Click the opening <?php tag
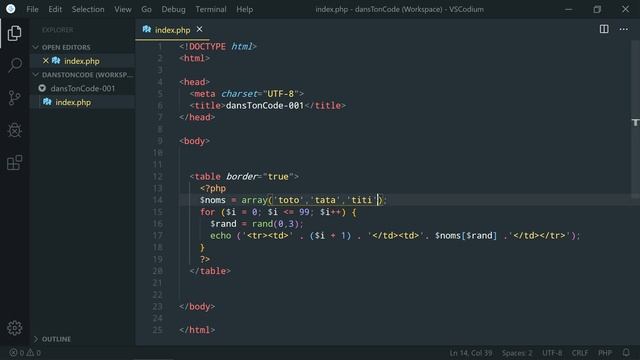Screen dimensions: 640x360 click(x=213, y=188)
